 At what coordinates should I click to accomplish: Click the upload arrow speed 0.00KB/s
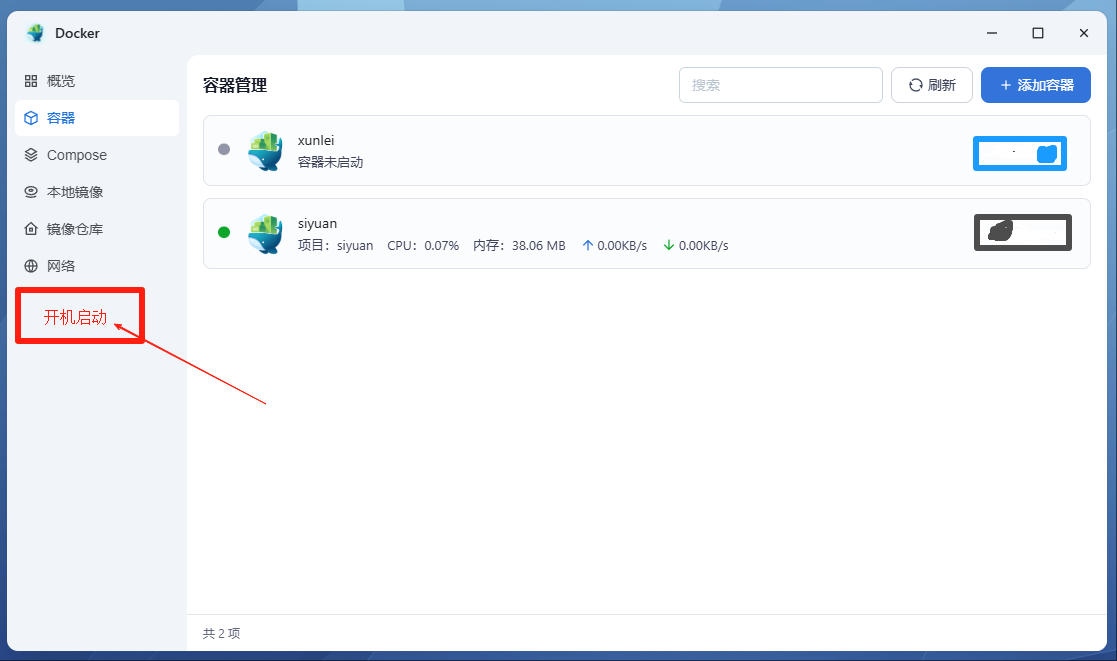point(615,246)
